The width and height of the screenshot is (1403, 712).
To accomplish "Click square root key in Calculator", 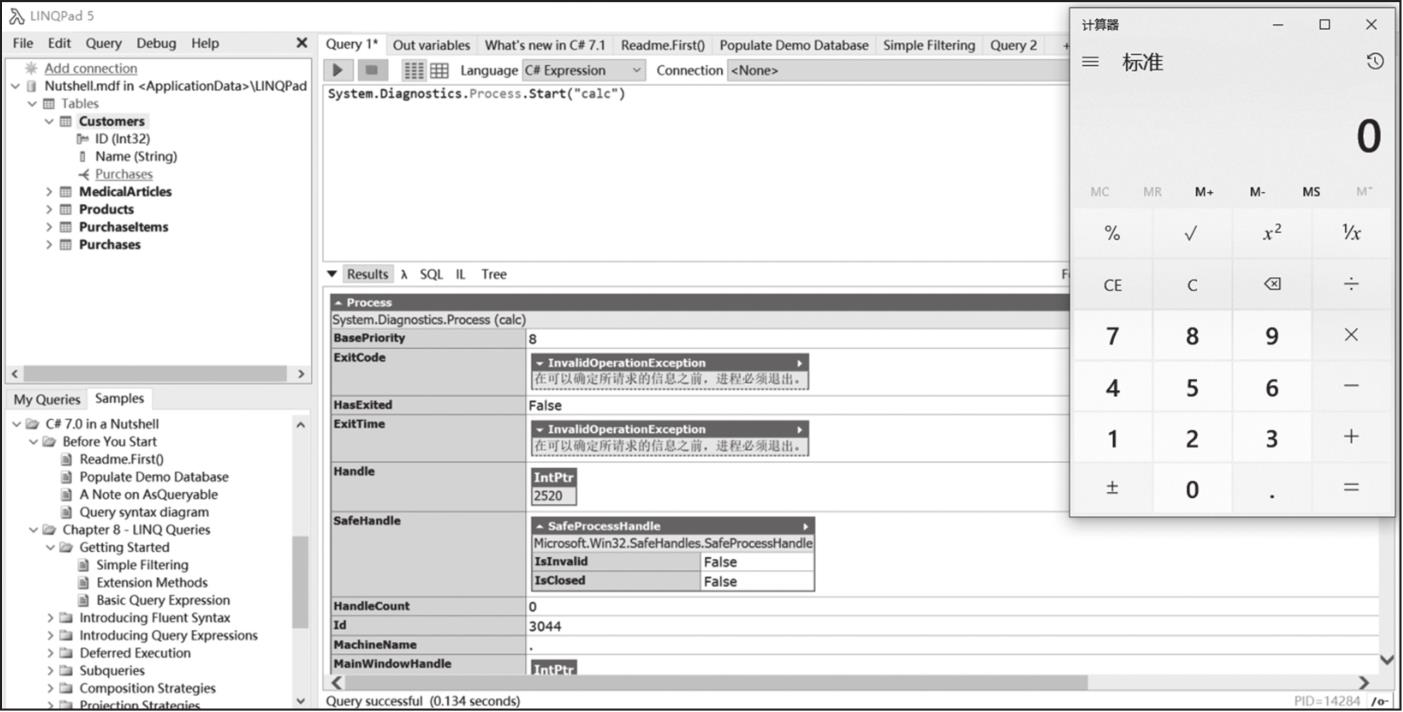I will 1191,233.
